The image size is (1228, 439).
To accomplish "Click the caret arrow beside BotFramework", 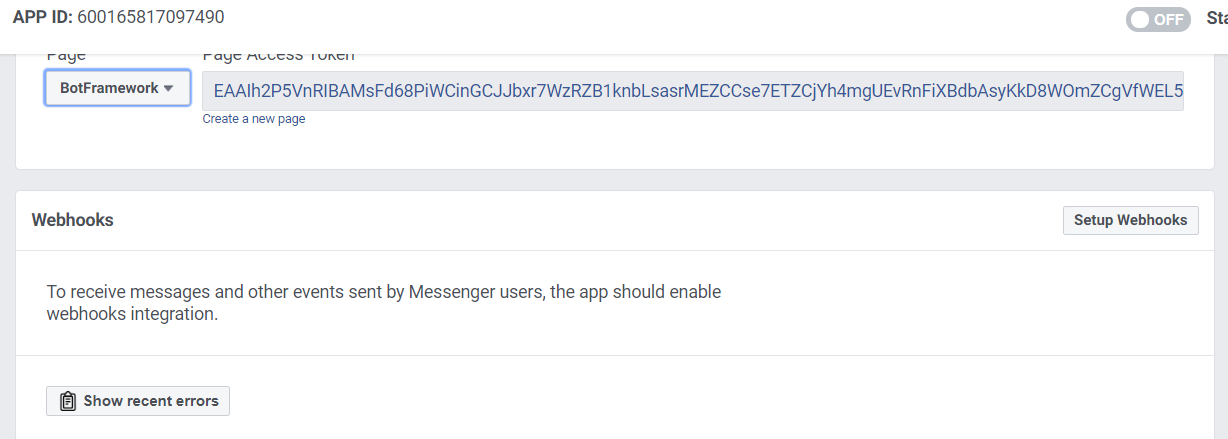I will [x=169, y=88].
